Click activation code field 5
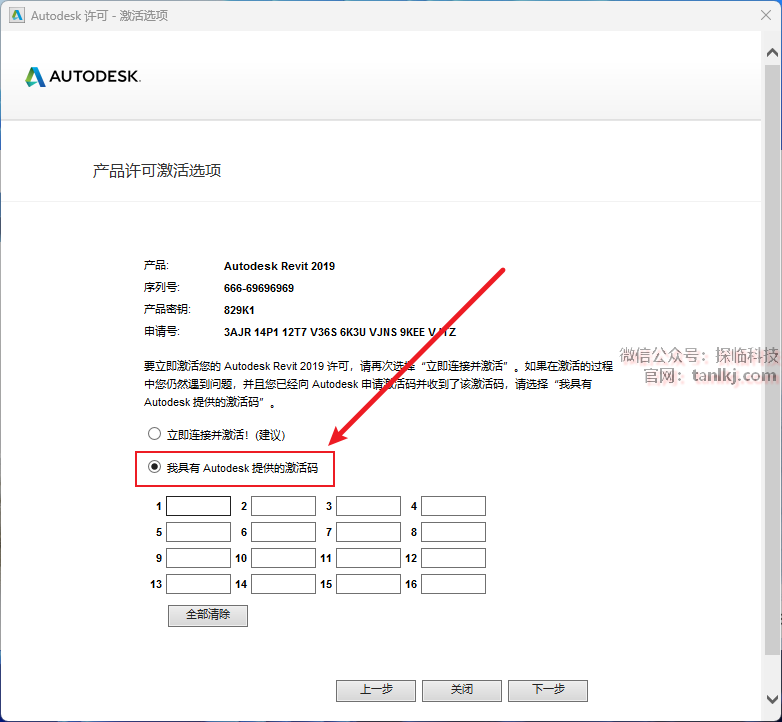The image size is (782, 722). click(198, 532)
